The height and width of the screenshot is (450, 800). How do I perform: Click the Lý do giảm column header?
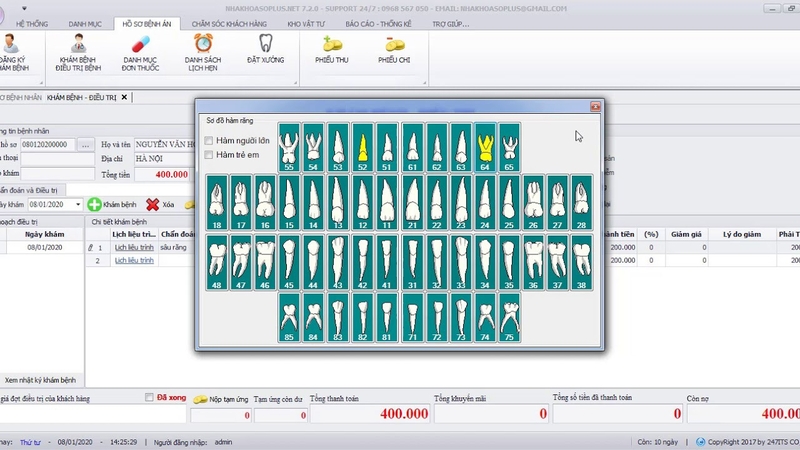point(742,234)
